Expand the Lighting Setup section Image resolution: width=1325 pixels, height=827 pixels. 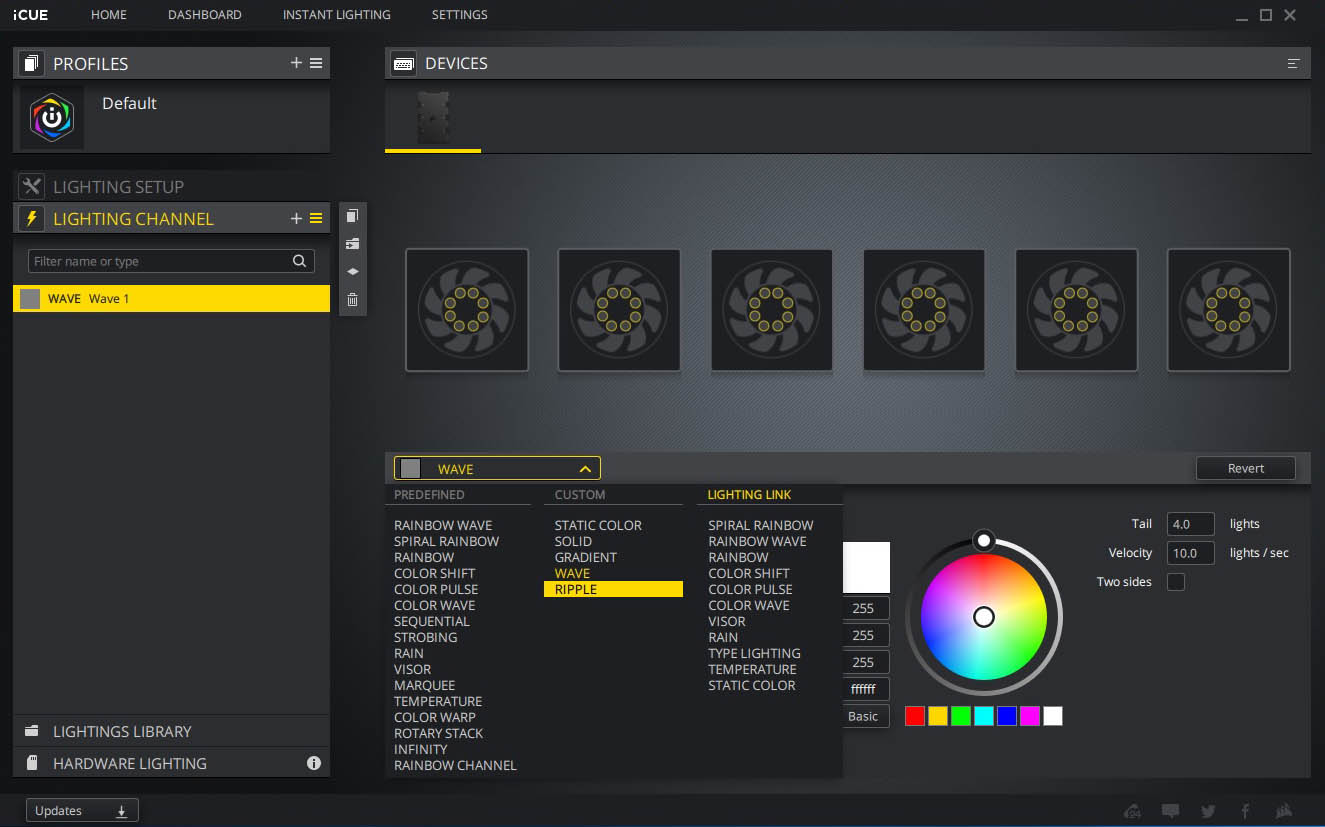[171, 186]
